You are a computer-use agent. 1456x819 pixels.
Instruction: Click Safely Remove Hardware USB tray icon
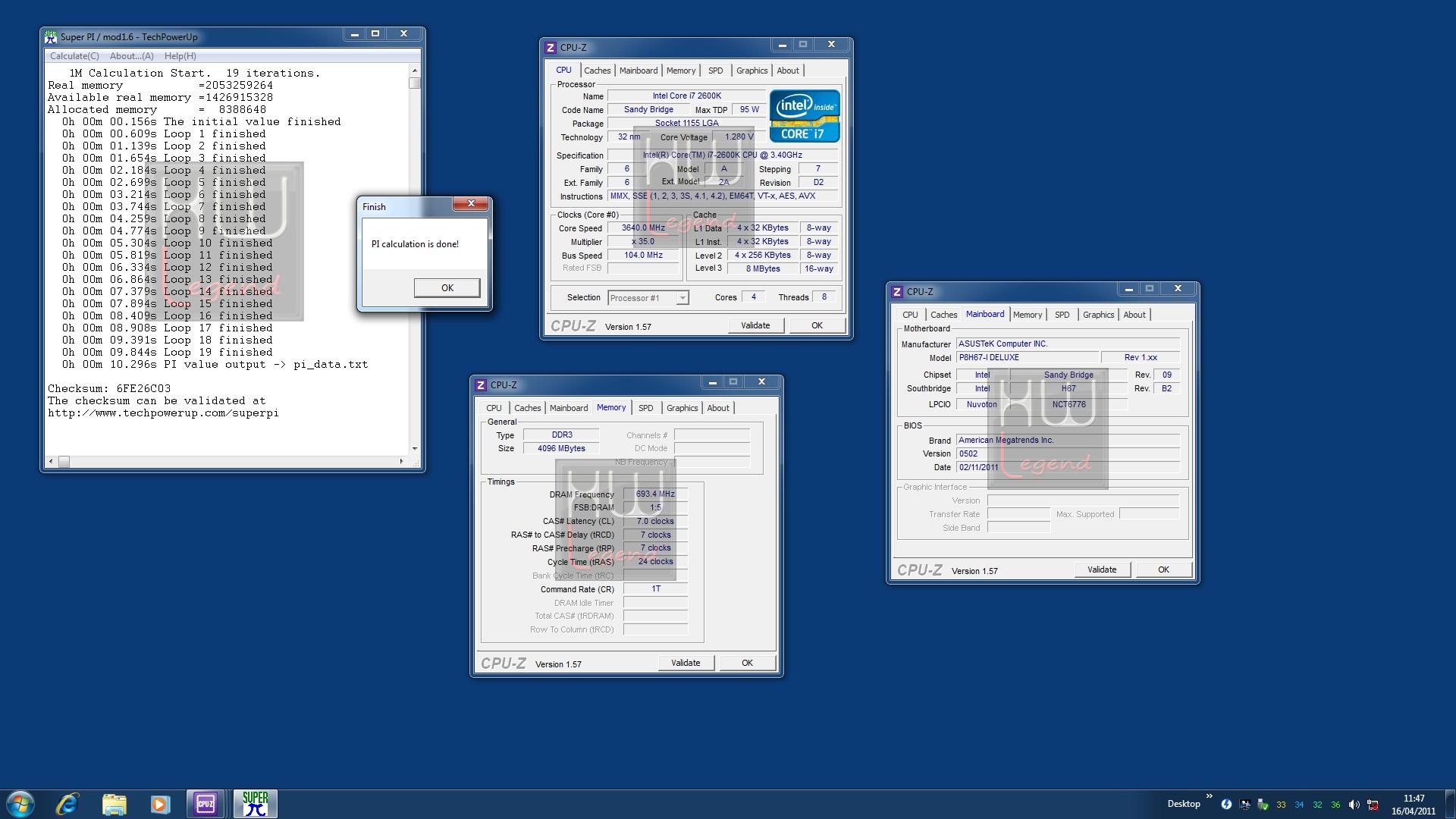tap(1263, 805)
